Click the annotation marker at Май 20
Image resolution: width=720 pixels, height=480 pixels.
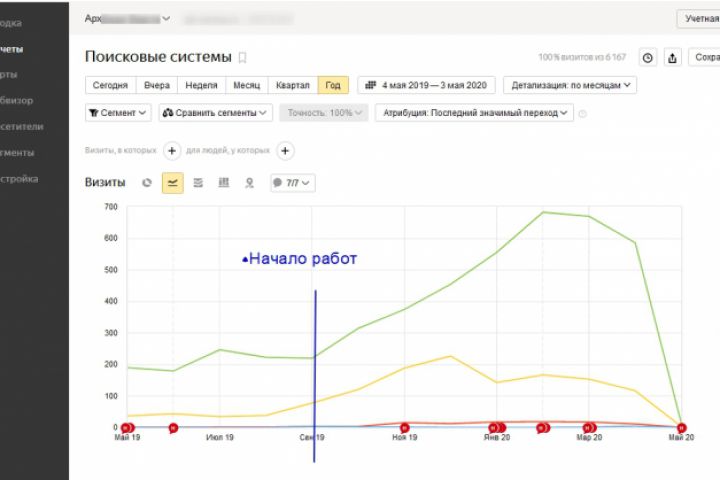point(681,428)
